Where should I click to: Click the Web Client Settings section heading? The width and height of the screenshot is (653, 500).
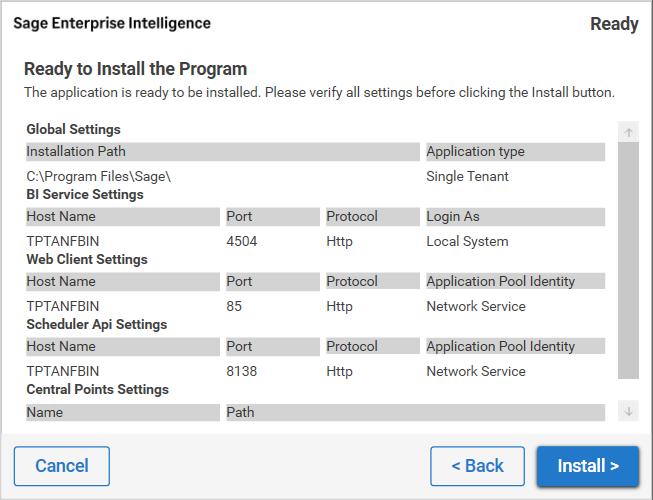[87, 260]
